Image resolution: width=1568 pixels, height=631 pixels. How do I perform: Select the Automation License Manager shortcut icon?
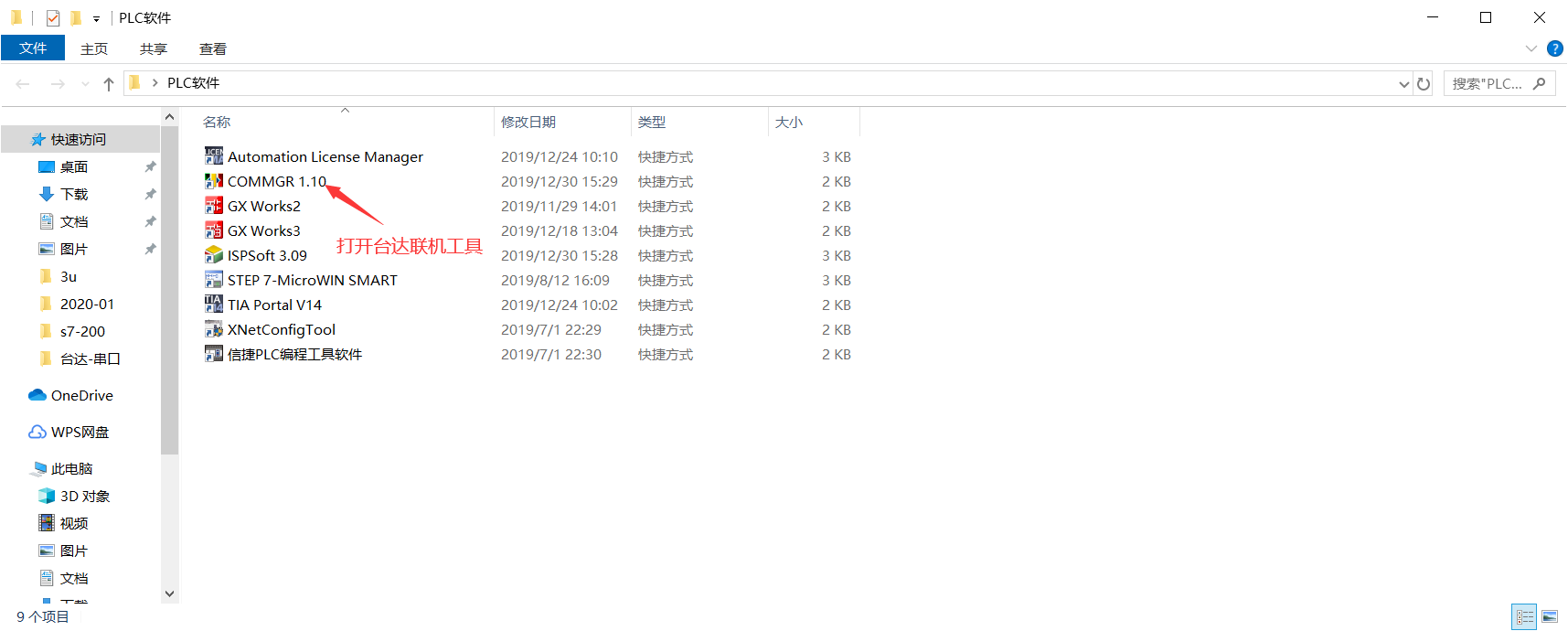(x=214, y=156)
